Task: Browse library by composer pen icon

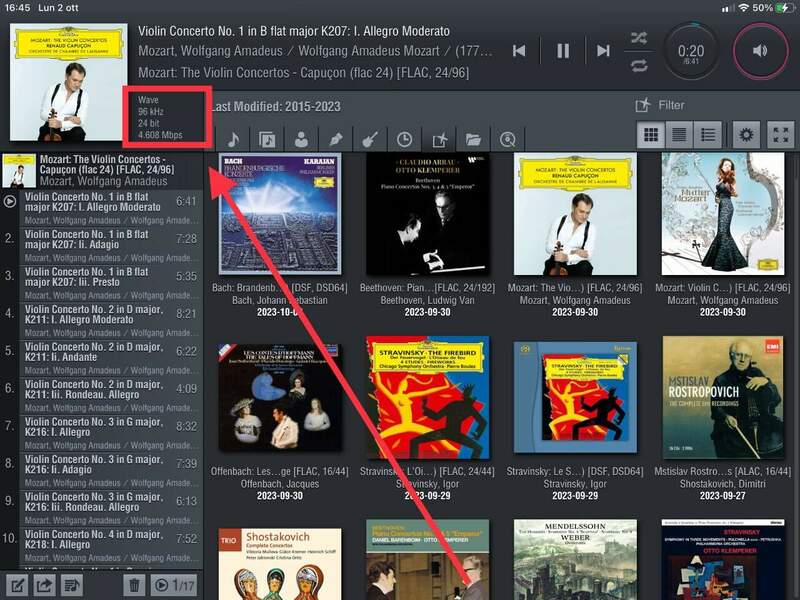Action: [336, 139]
